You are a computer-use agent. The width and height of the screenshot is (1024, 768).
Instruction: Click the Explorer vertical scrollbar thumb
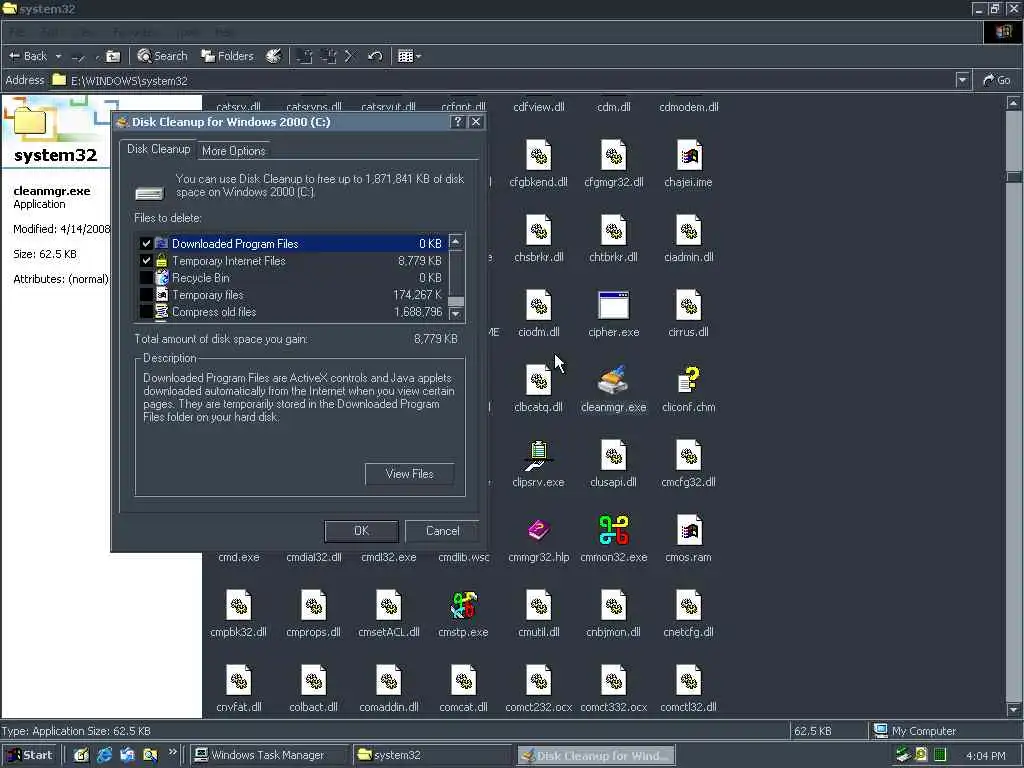pyautogui.click(x=1013, y=178)
